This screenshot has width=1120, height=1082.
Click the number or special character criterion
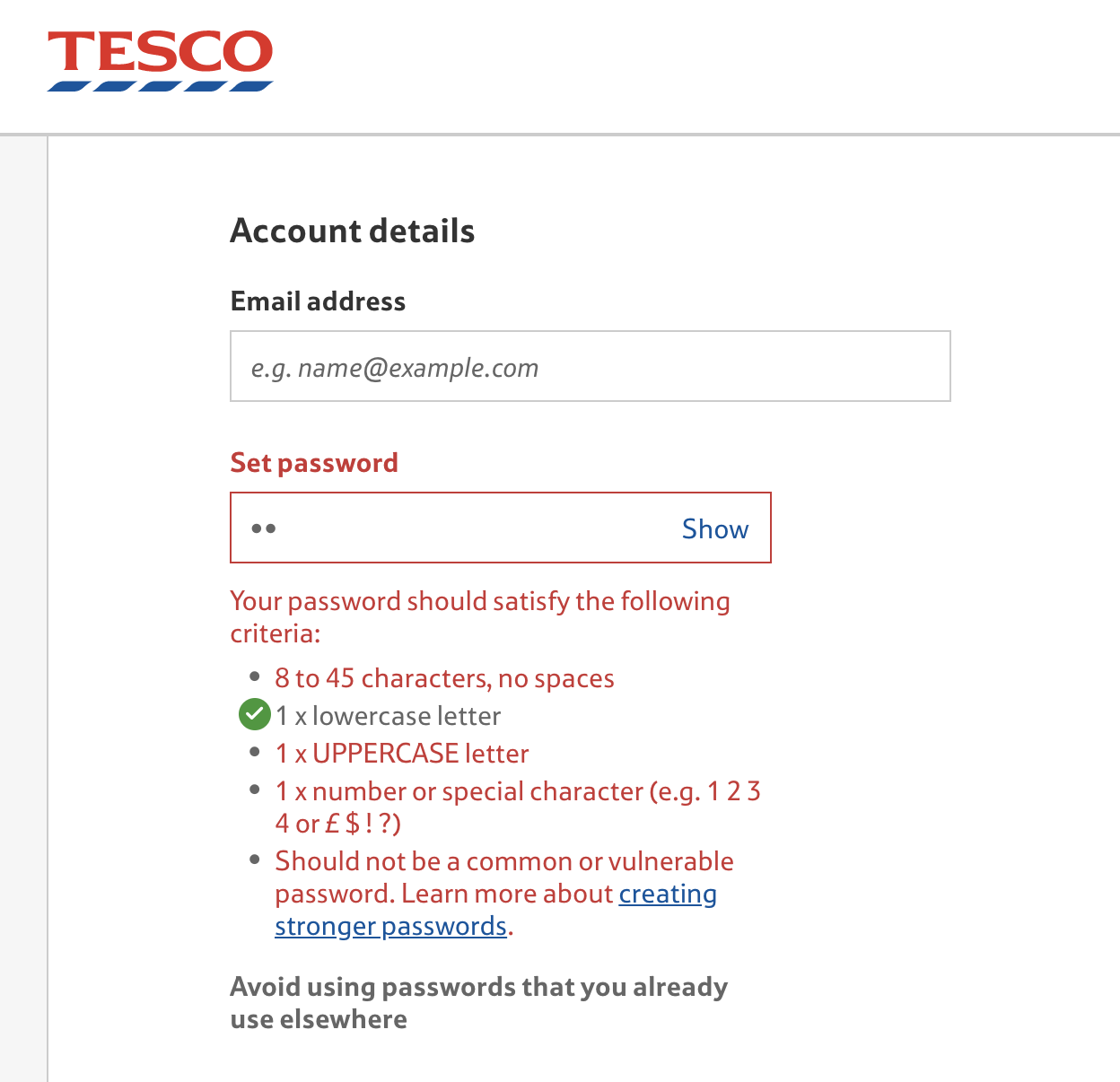coord(517,791)
